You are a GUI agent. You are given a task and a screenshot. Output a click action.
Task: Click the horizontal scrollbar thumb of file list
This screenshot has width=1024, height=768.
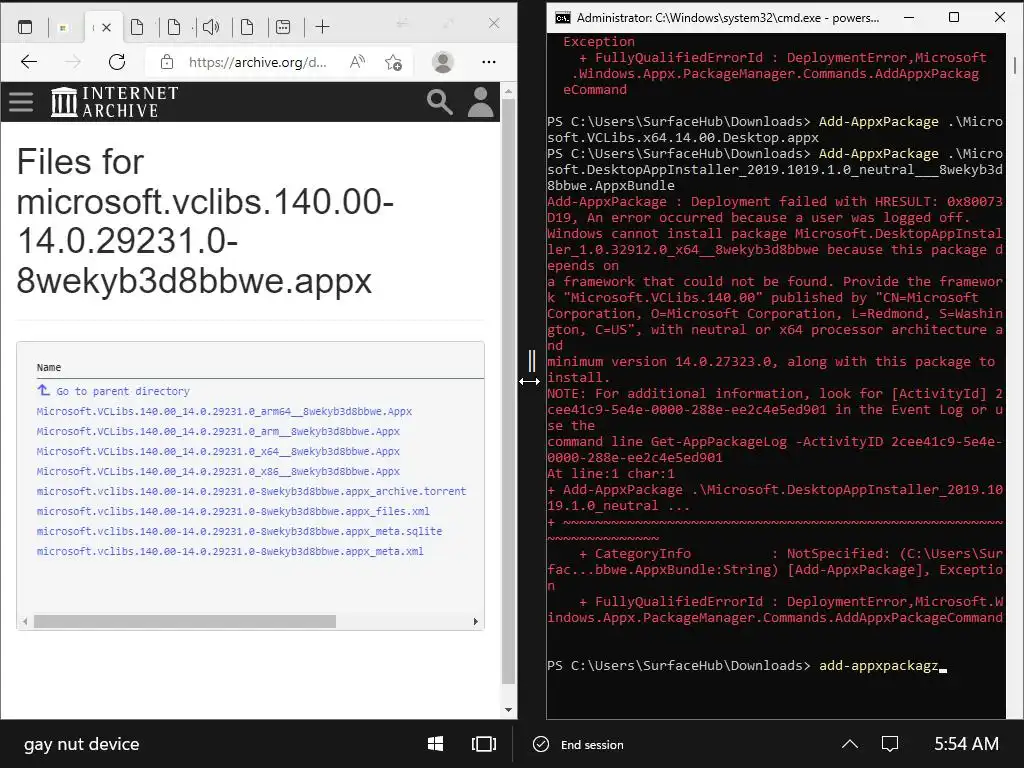[x=185, y=622]
